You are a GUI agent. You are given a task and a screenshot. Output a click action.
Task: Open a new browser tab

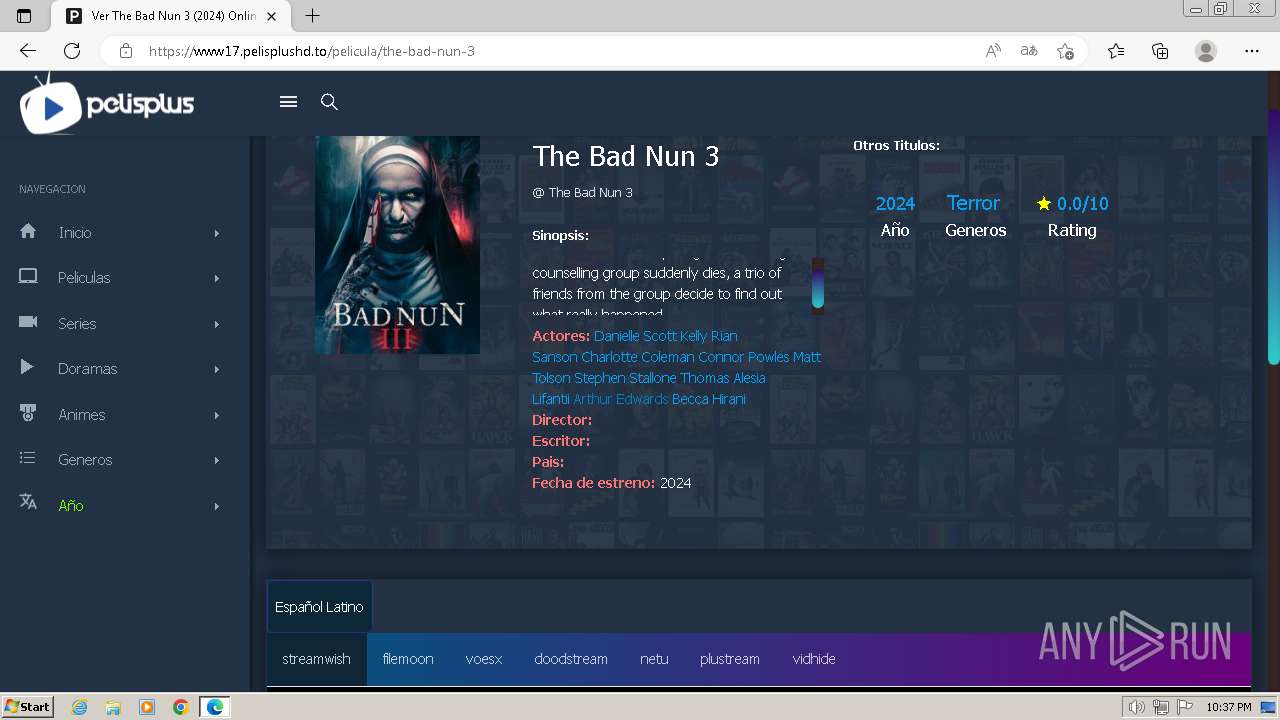click(x=313, y=16)
